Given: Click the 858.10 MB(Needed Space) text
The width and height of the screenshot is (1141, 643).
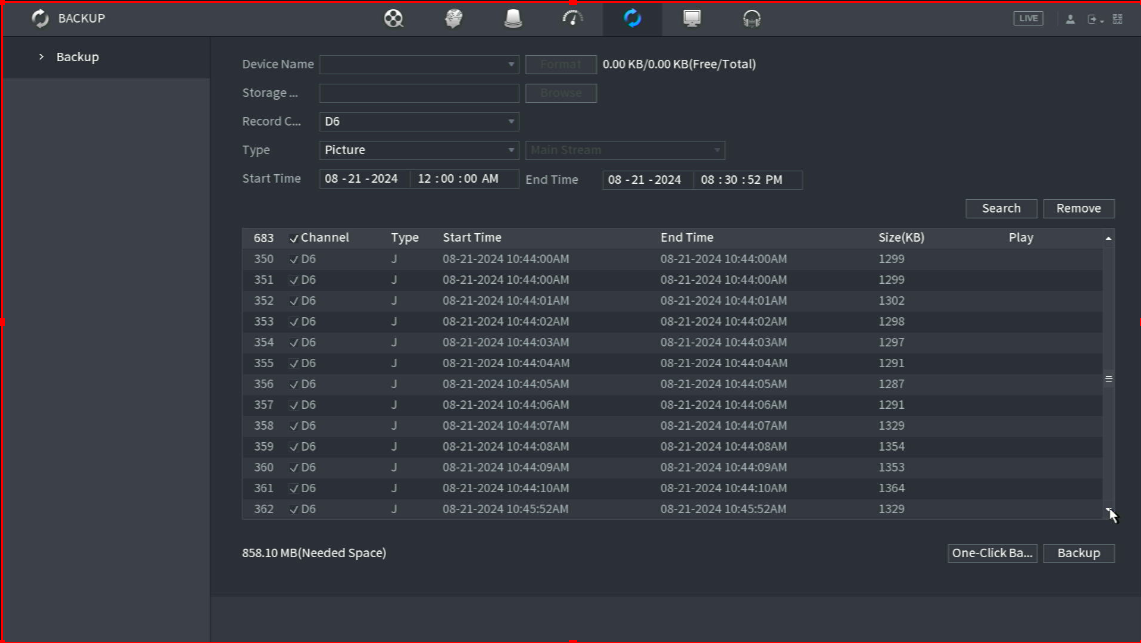Looking at the screenshot, I should (314, 553).
